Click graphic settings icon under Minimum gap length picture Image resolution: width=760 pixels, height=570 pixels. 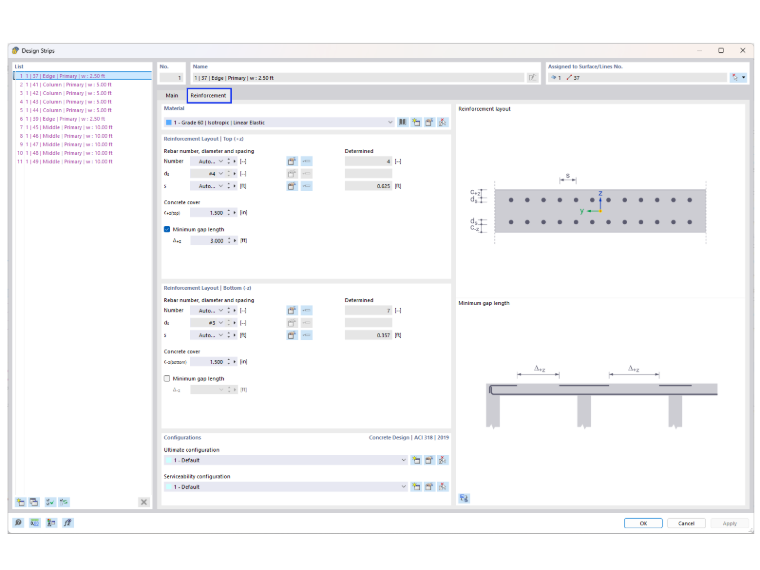pyautogui.click(x=464, y=498)
